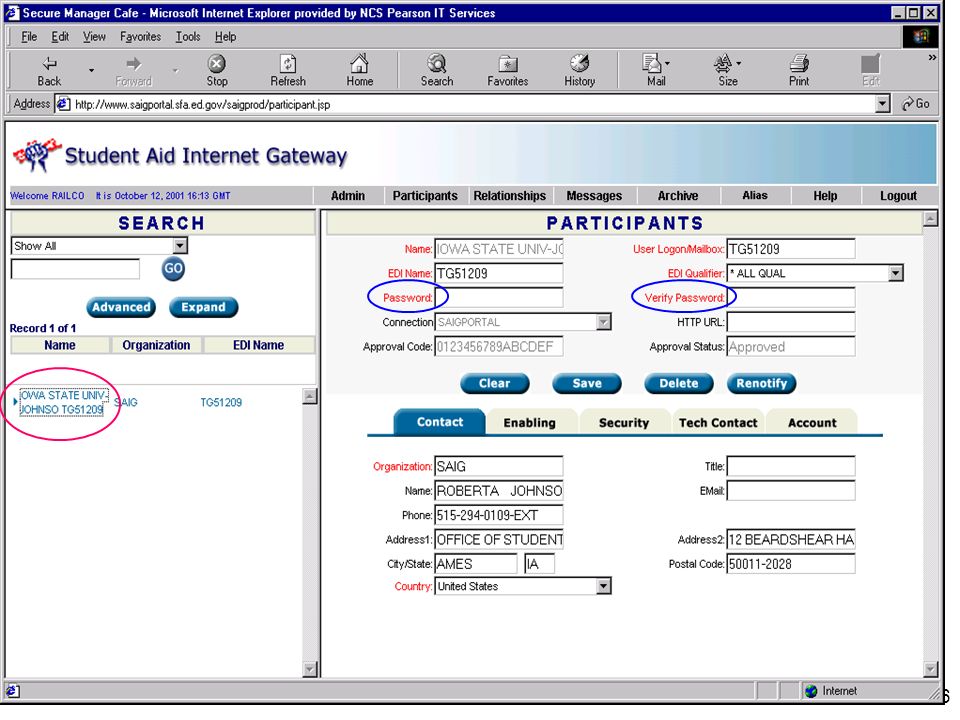Image resolution: width=960 pixels, height=720 pixels.
Task: Click the Internet zone globe in the status bar
Action: (811, 691)
